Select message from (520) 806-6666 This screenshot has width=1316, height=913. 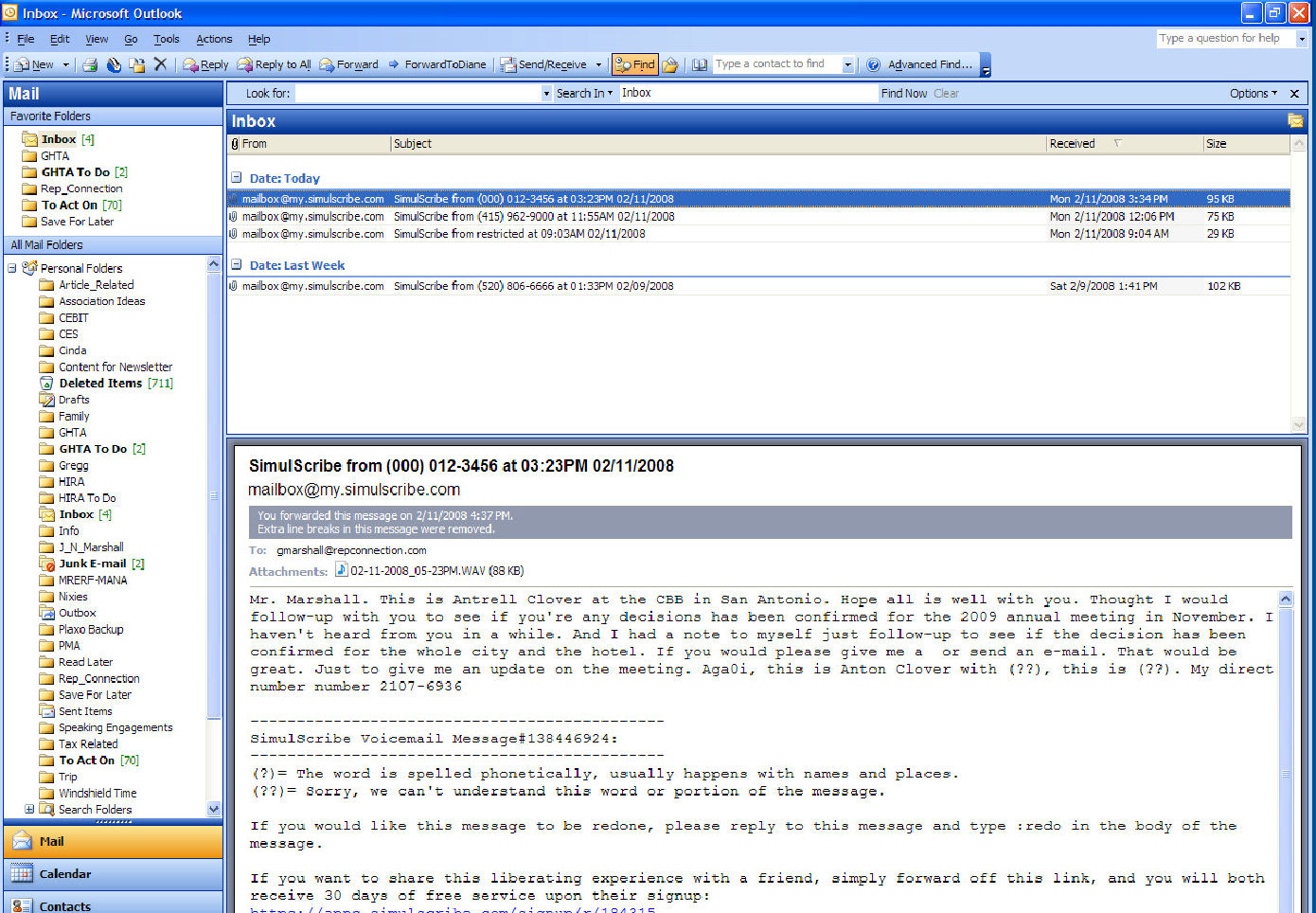[758, 286]
